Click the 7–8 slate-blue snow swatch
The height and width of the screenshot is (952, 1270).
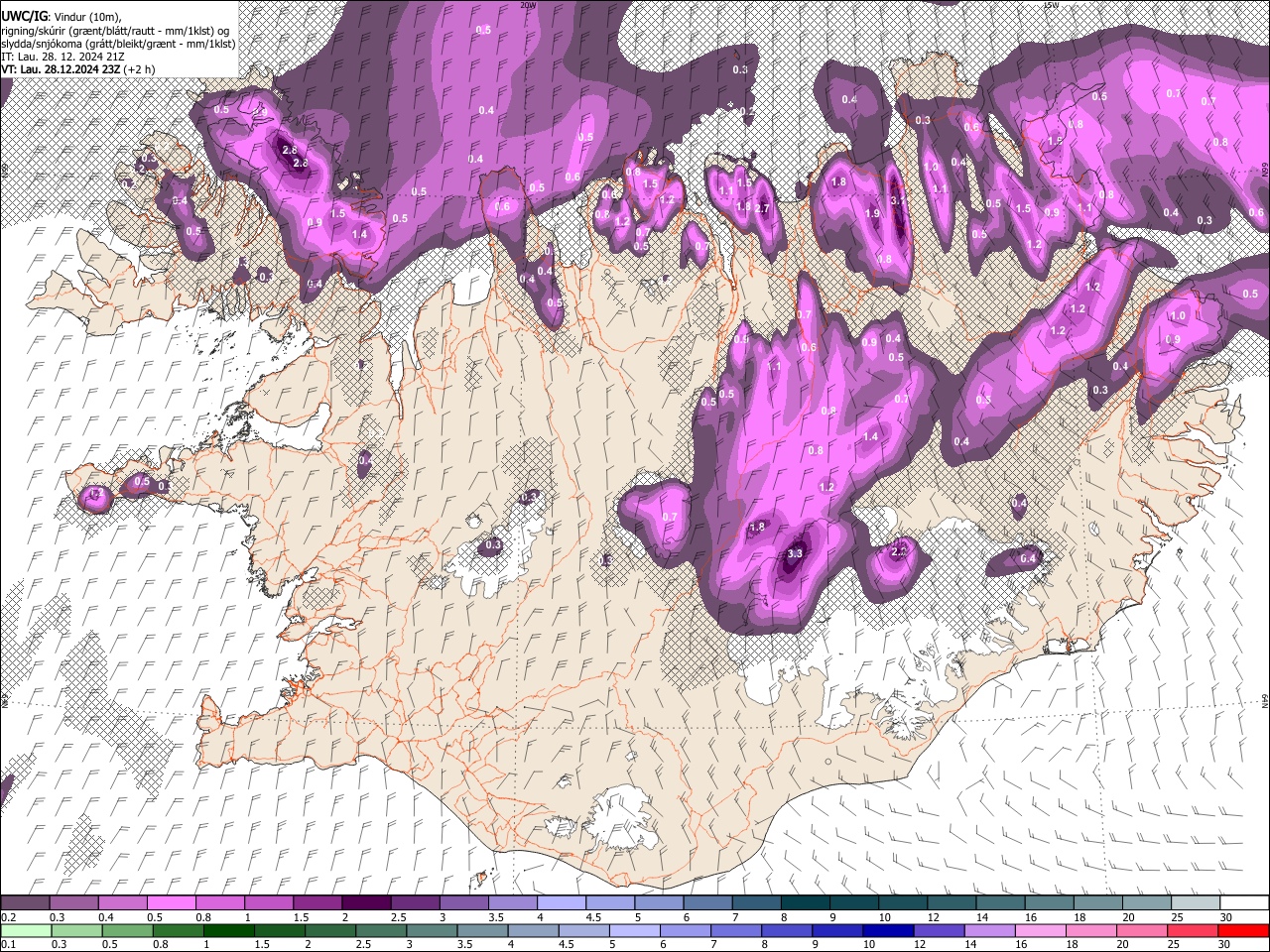(756, 902)
